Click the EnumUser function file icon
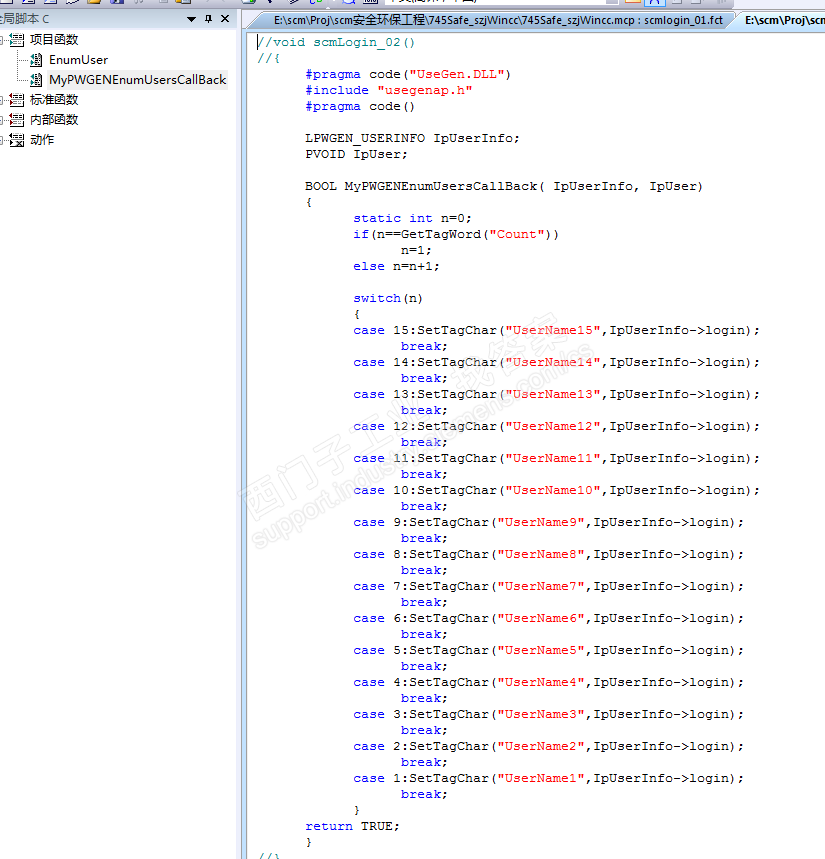825x859 pixels. pyautogui.click(x=36, y=60)
